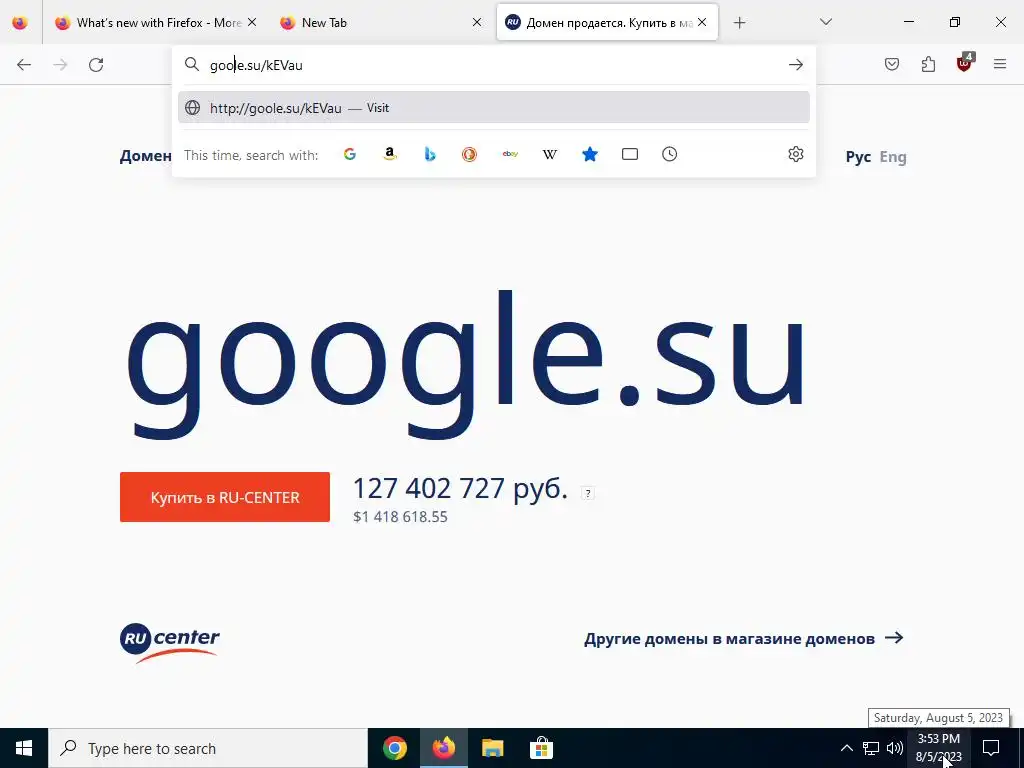Open the volume speaker icon
The image size is (1024, 768).
tap(895, 748)
